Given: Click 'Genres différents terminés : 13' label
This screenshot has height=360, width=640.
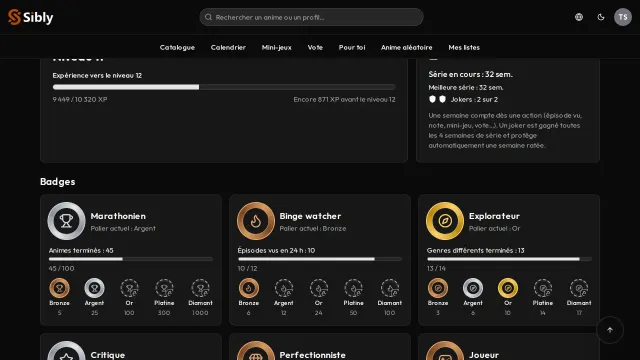Looking at the screenshot, I should tap(476, 250).
